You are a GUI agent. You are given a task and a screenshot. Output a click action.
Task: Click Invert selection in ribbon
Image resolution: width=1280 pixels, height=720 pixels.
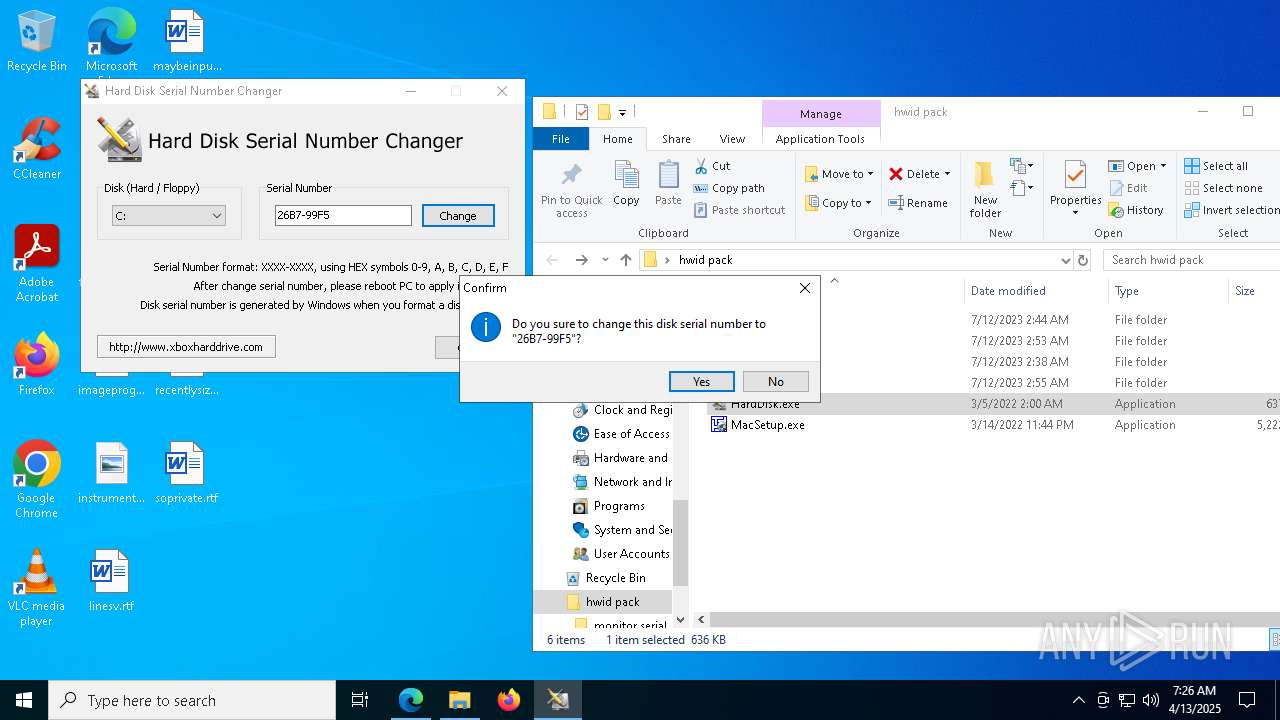(1231, 210)
